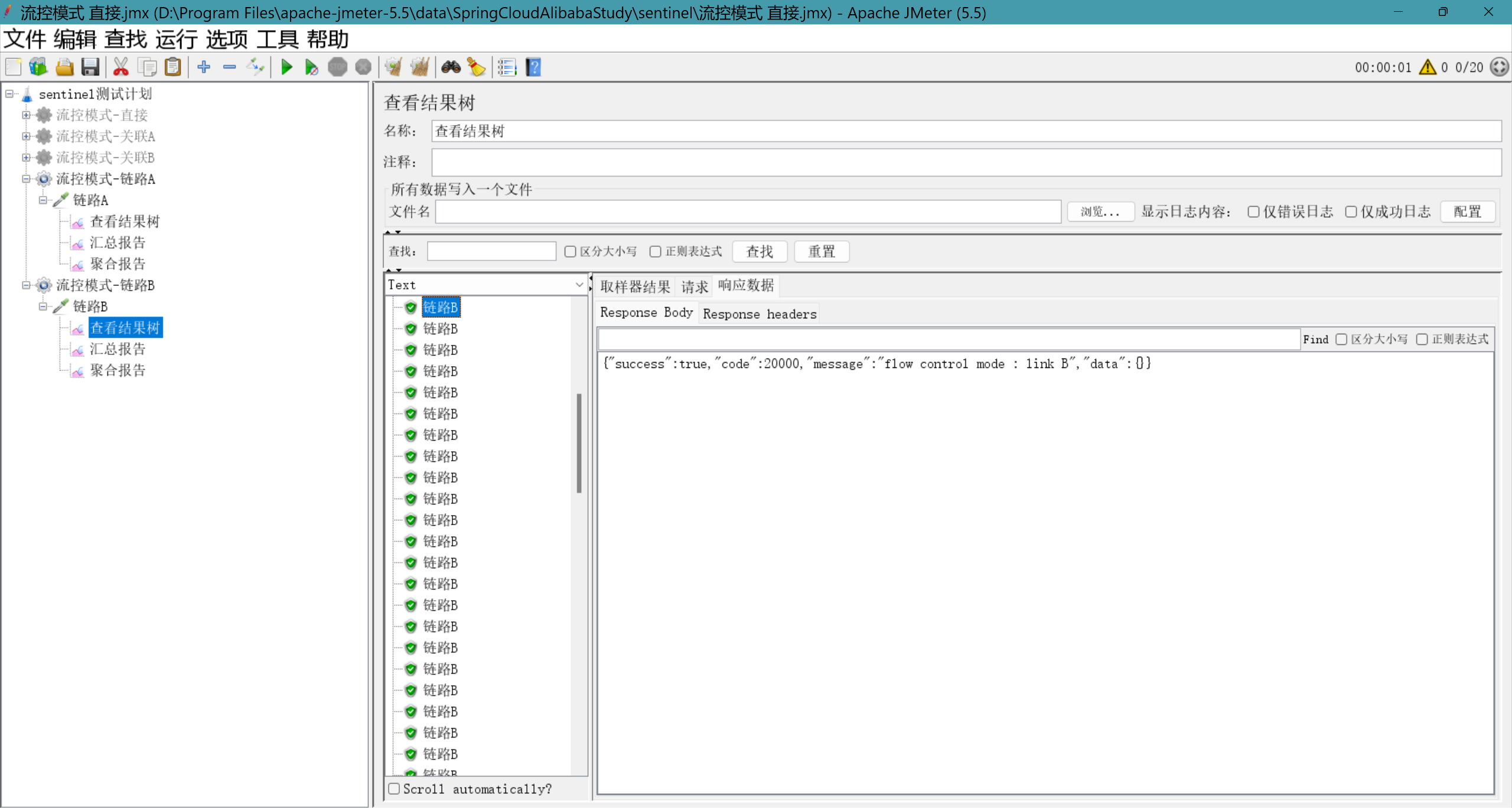Screen dimensions: 1512x808
Task: Click the scissors Cut icon
Action: (x=120, y=67)
